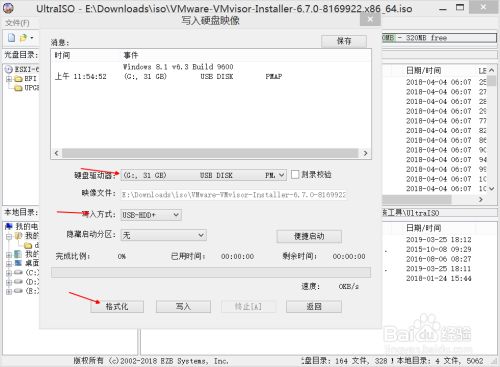
Task: Click the 映像文件 path field
Action: click(x=233, y=195)
